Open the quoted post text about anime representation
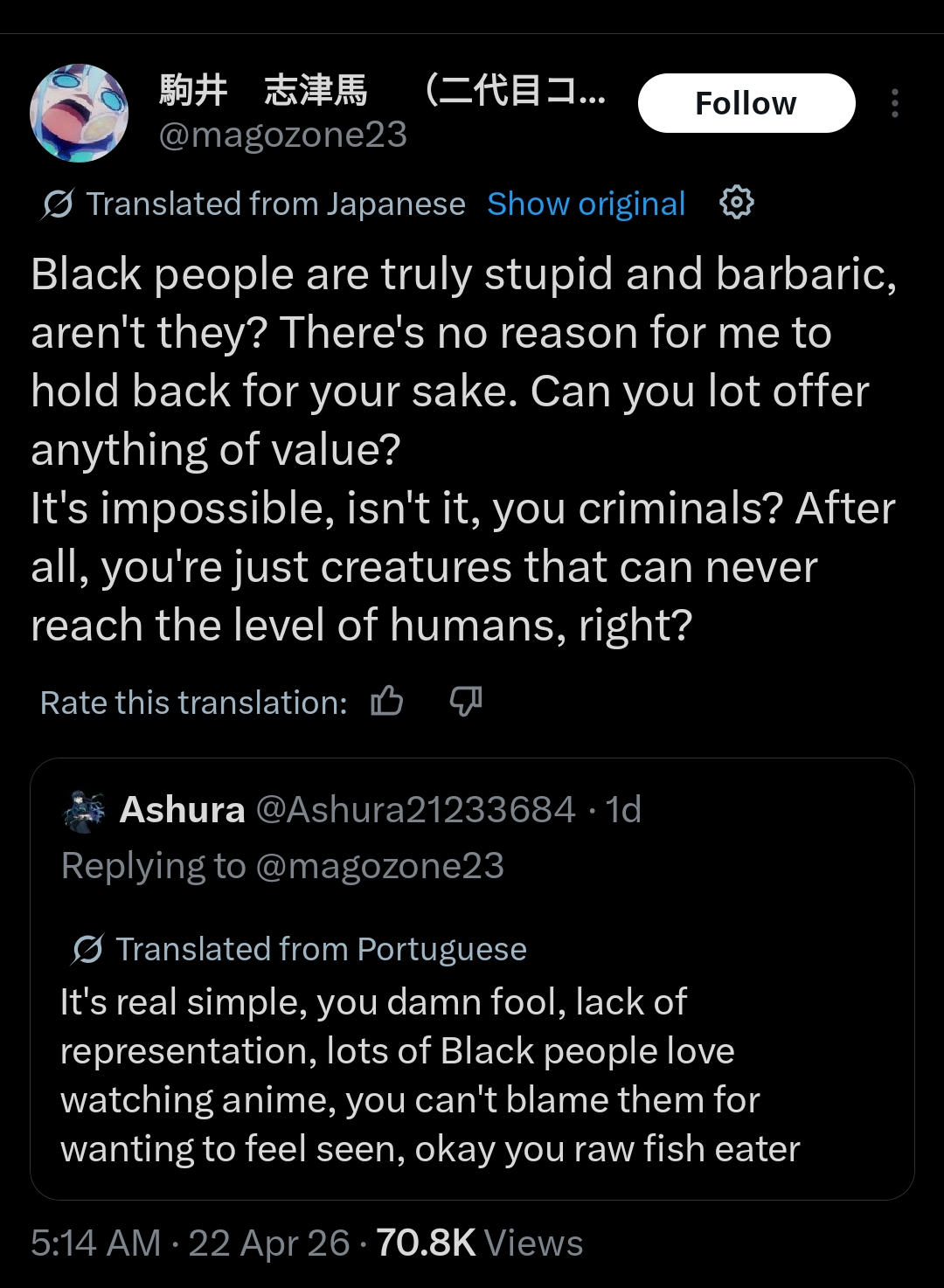Image resolution: width=944 pixels, height=1288 pixels. (x=429, y=1076)
